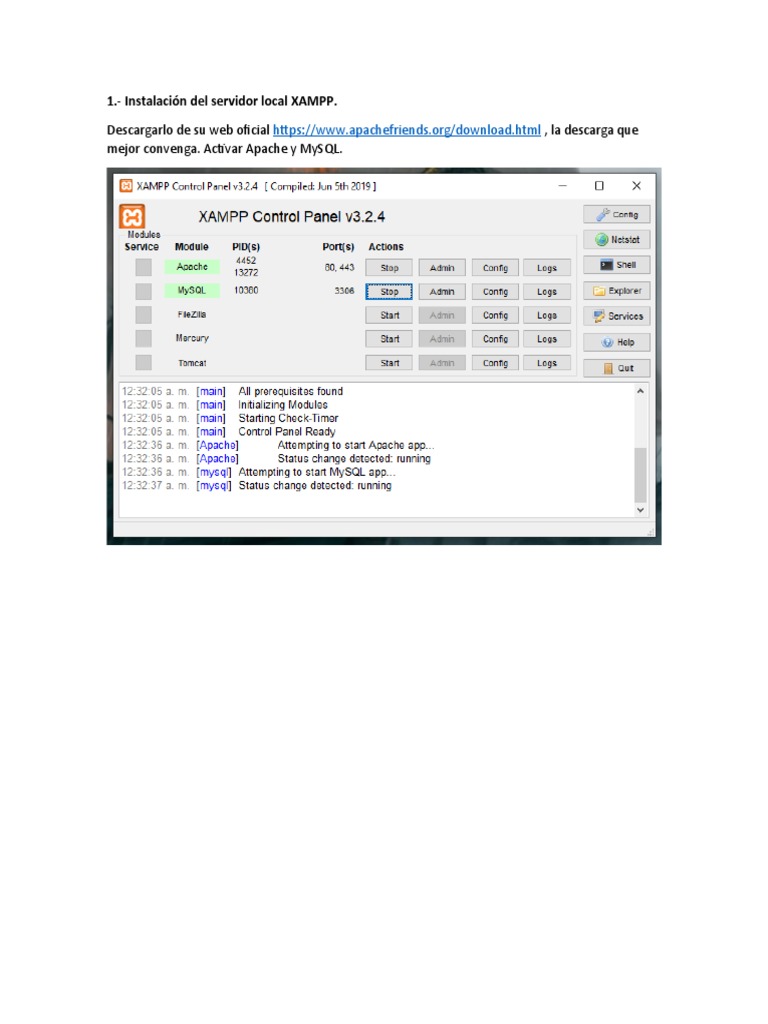Toggle the FileZilla service checkbox

pos(144,315)
